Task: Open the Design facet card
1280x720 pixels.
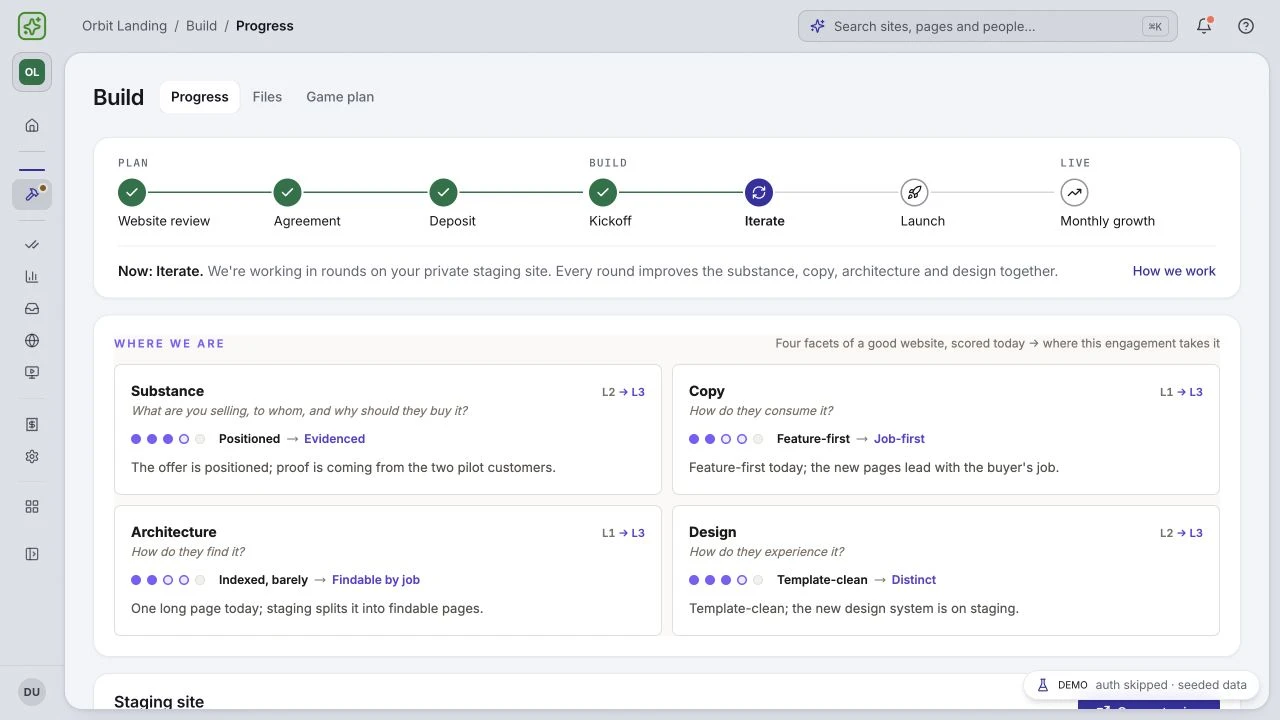Action: [946, 570]
